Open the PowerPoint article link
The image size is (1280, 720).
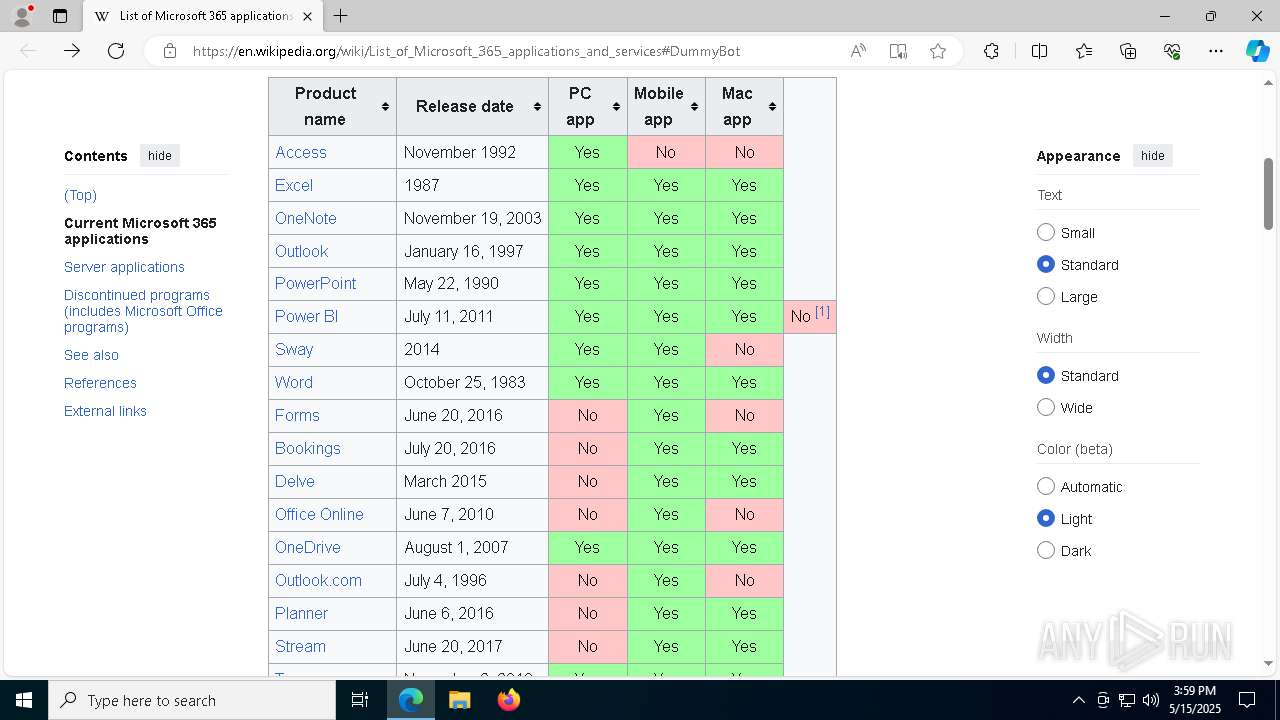click(315, 283)
